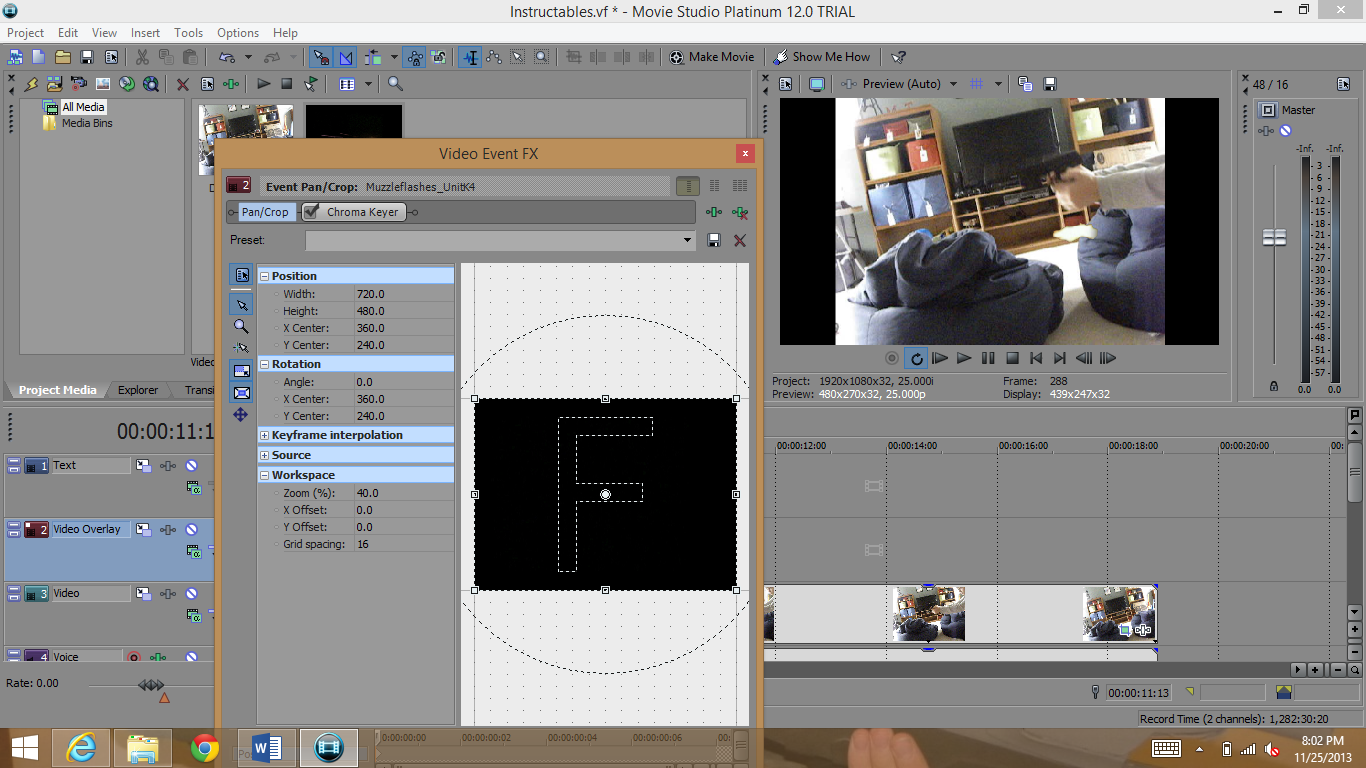Click the What's This Help icon
The height and width of the screenshot is (768, 1366).
pos(898,57)
